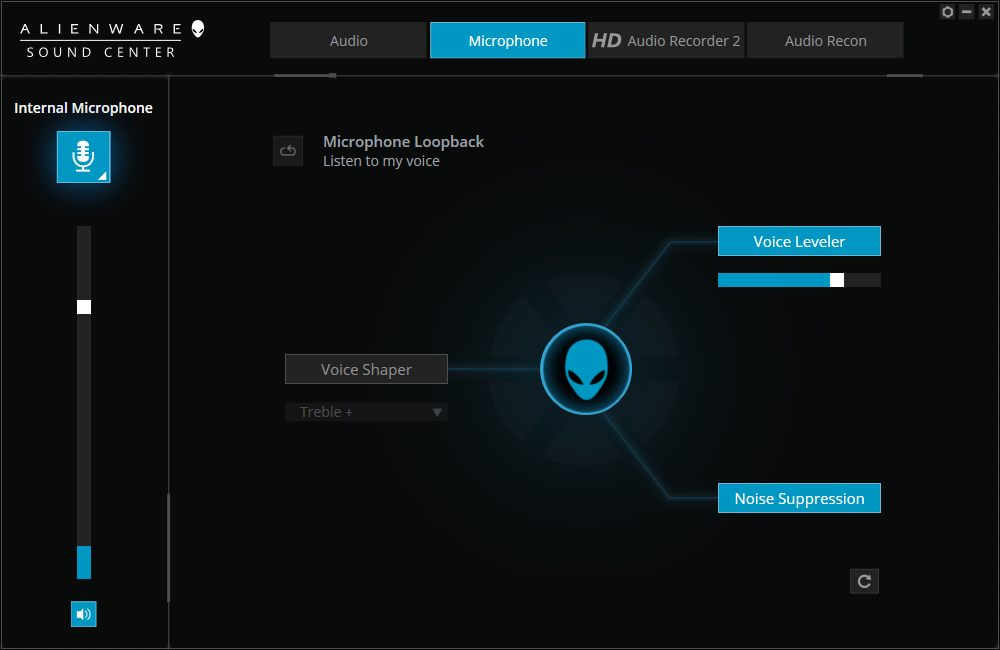Go to the Audio Recon tab
The width and height of the screenshot is (1000, 650).
825,40
